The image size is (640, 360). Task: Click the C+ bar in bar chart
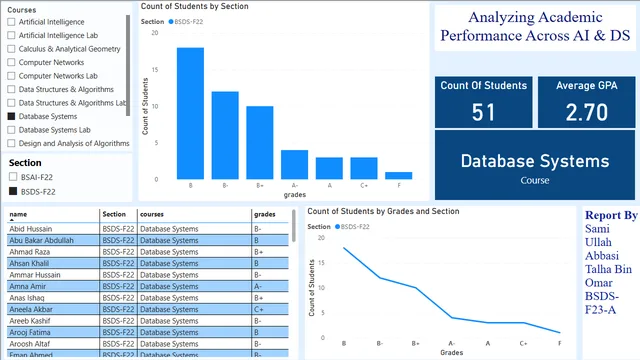tap(364, 168)
